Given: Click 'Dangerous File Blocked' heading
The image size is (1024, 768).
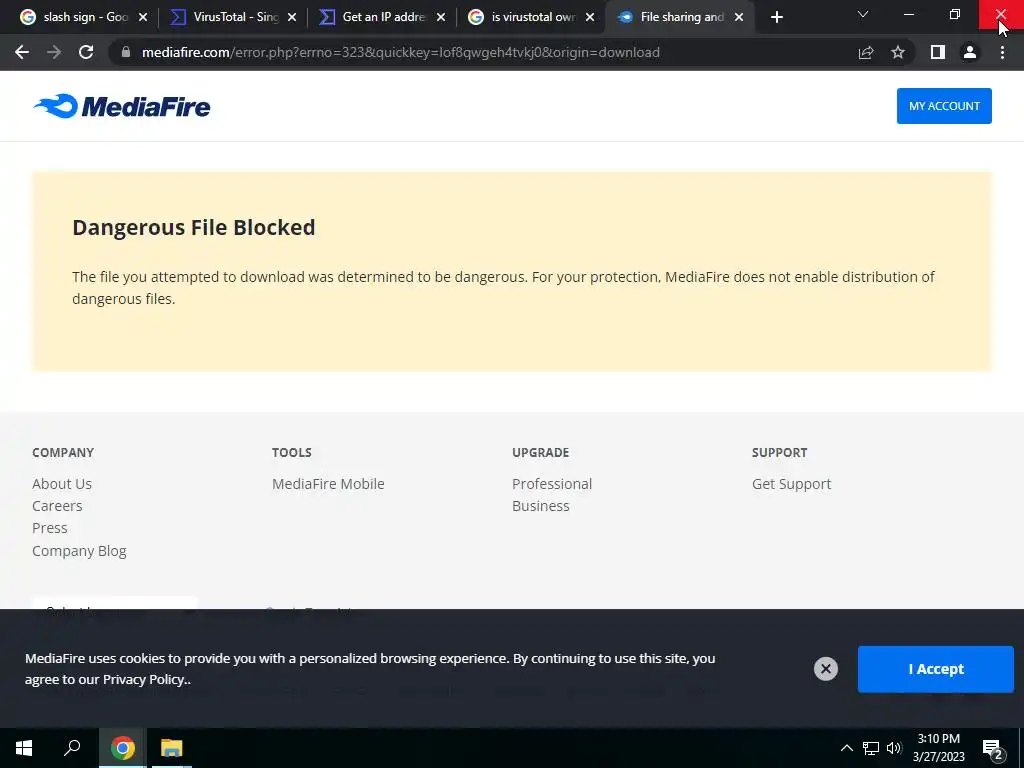Looking at the screenshot, I should point(193,227).
